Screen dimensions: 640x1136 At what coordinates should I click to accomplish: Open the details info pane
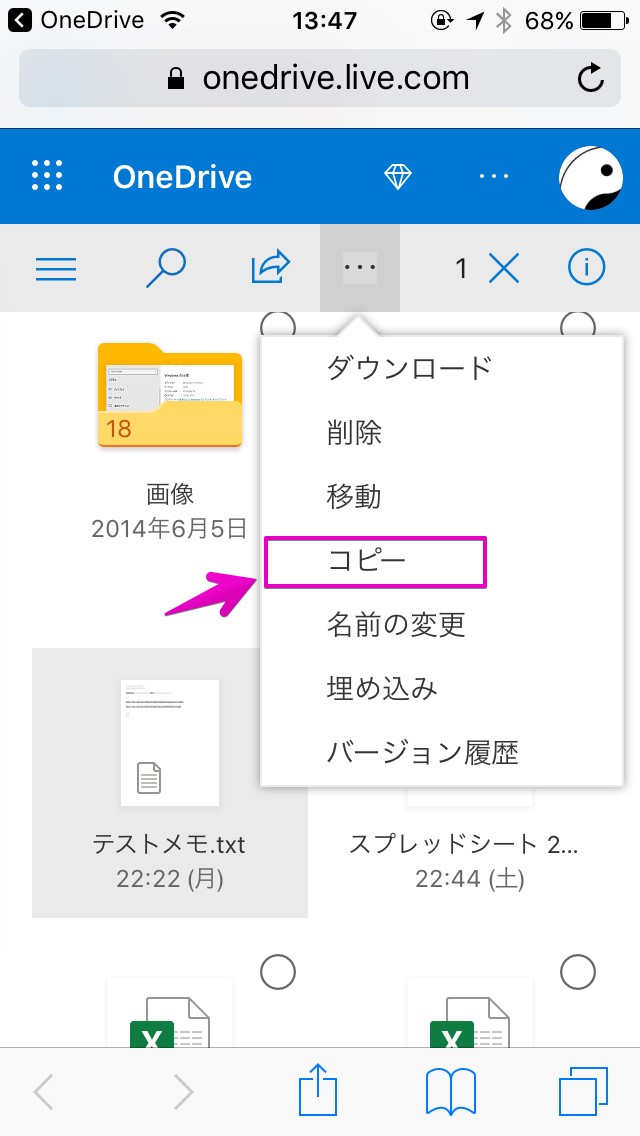click(586, 268)
